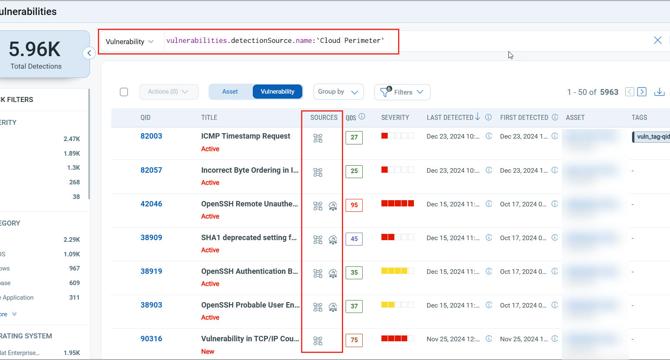The height and width of the screenshot is (360, 670).
Task: Switch to the Vulnerability view tab
Action: 277,91
